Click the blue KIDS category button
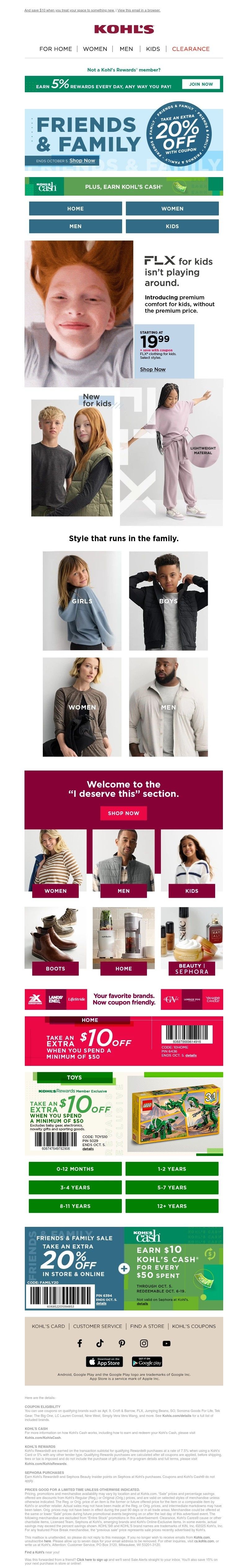Screen dimensions: 248x1568 (172, 226)
